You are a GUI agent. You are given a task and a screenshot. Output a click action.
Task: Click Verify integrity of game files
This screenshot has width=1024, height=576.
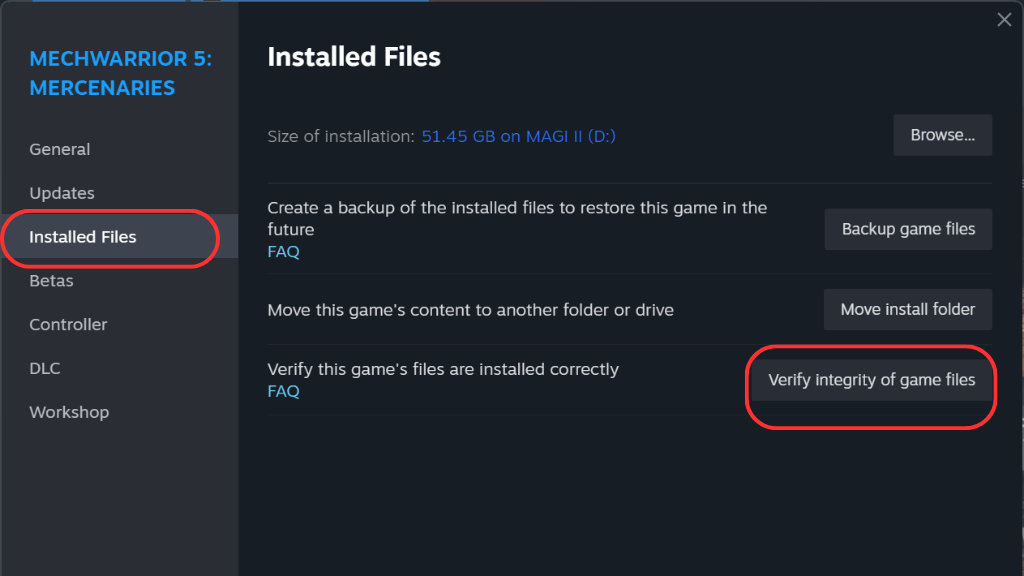pyautogui.click(x=871, y=380)
